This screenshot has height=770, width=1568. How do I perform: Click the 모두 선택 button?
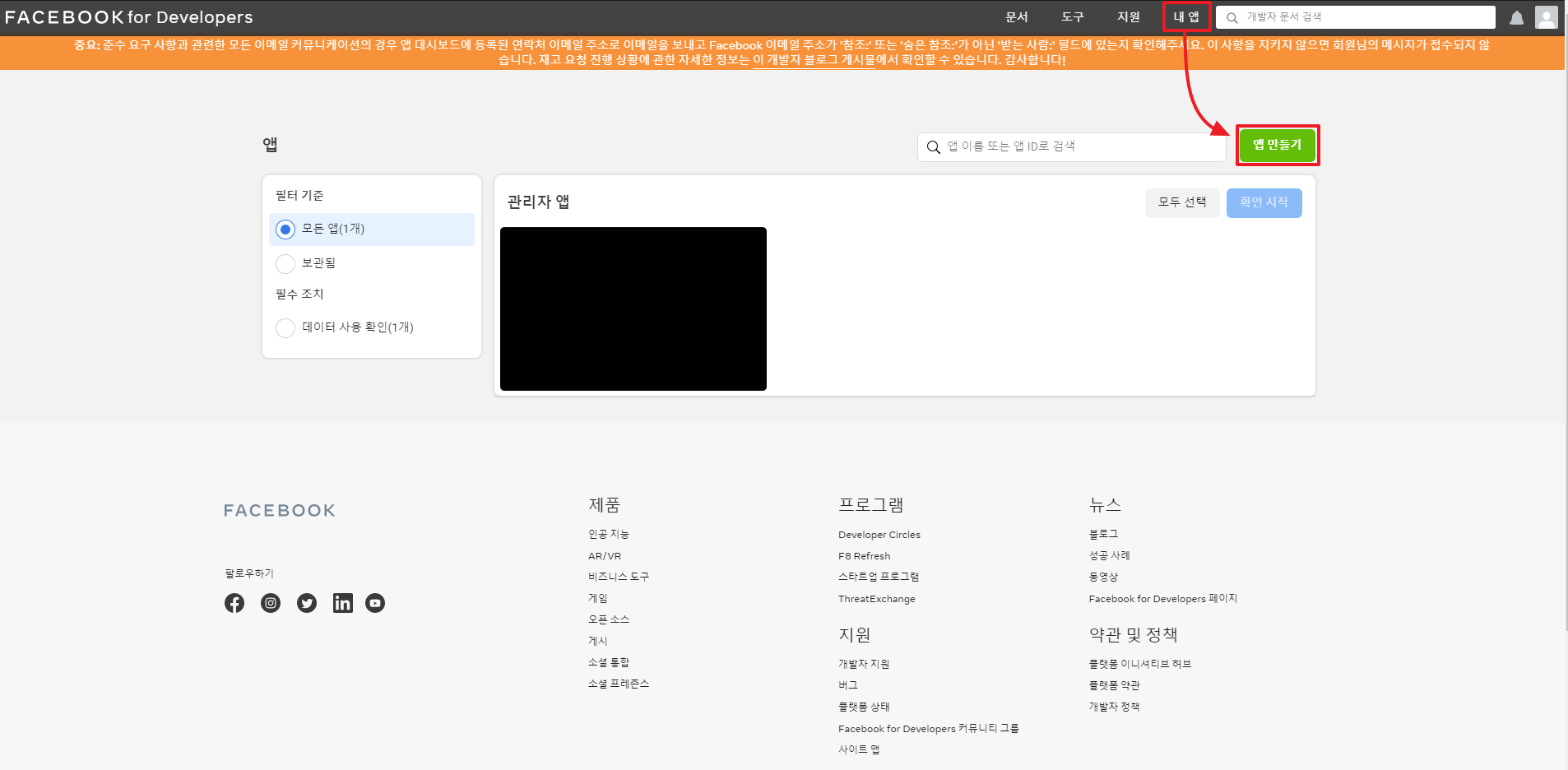click(1182, 202)
